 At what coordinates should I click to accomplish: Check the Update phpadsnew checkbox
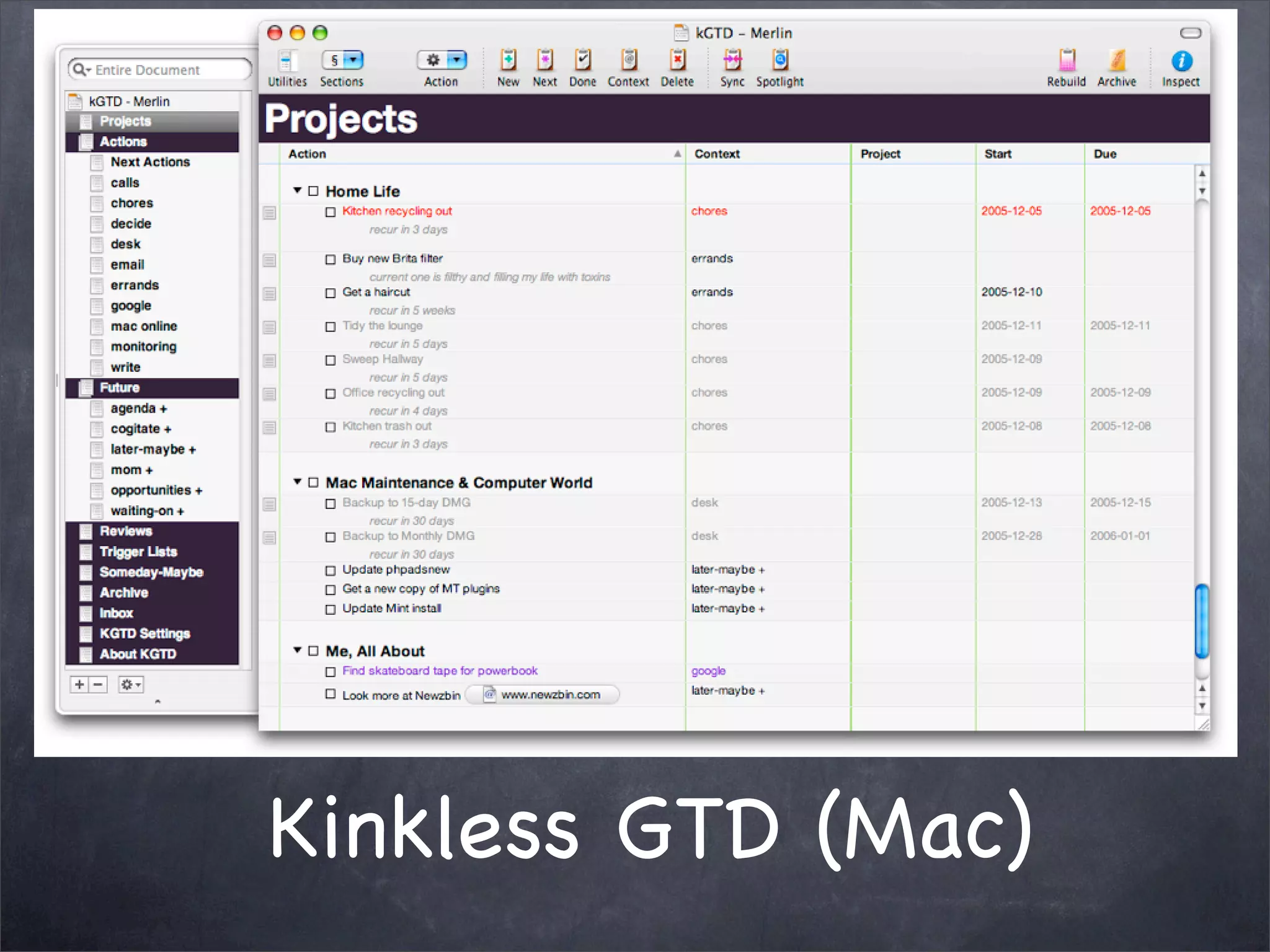[x=331, y=570]
